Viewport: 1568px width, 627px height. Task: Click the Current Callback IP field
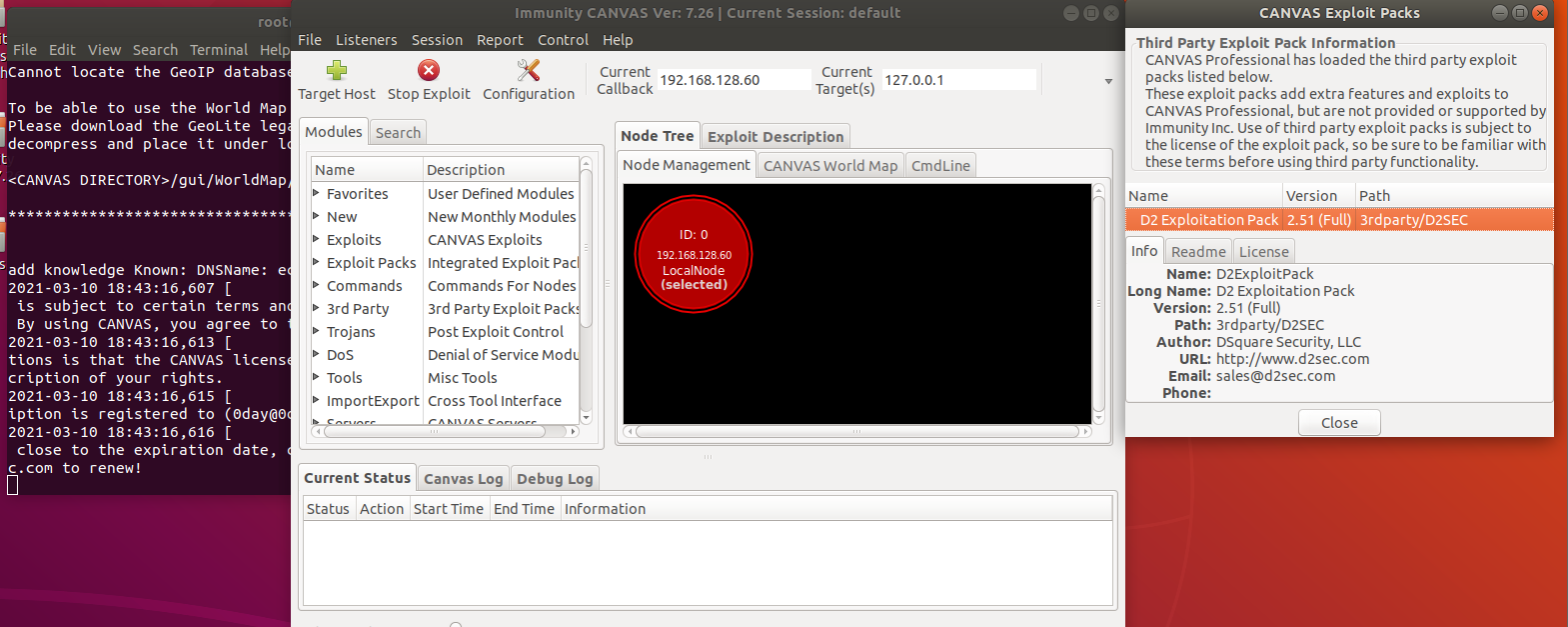[x=734, y=80]
